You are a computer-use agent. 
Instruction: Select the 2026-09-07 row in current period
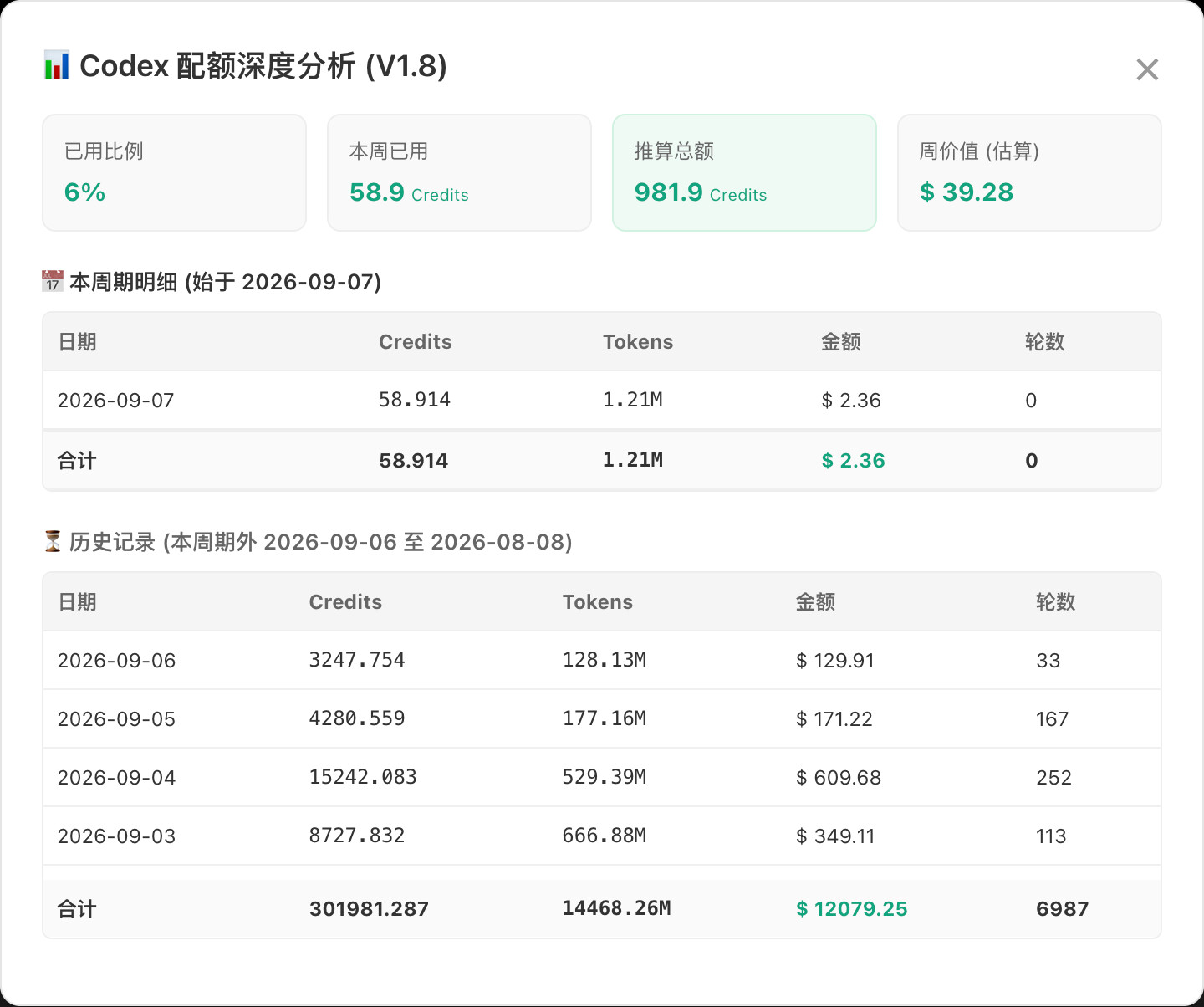pos(602,400)
